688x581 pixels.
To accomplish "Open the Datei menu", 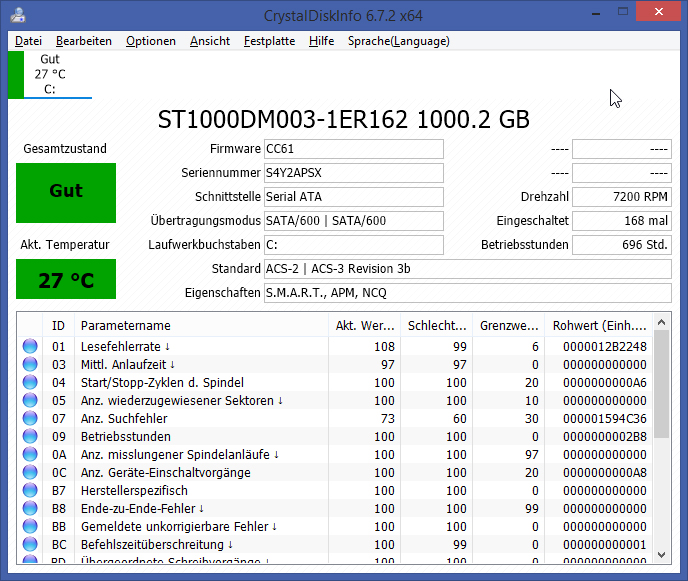I will tap(28, 41).
